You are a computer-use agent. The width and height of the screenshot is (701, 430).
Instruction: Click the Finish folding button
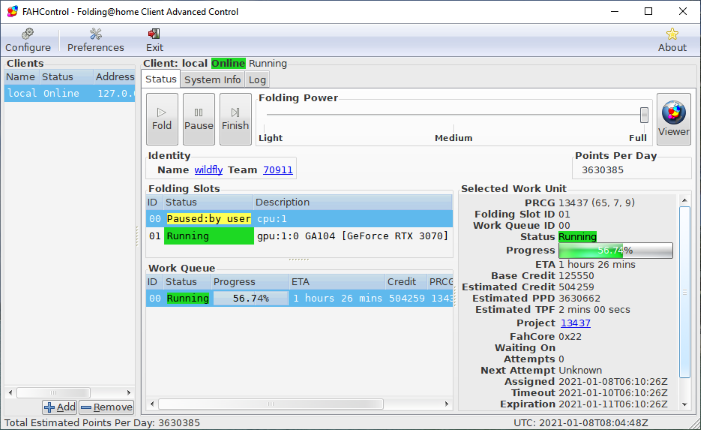(235, 119)
